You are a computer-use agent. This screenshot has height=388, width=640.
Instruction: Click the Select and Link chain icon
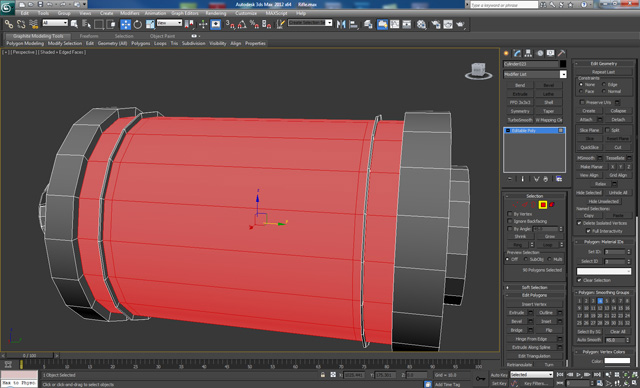point(9,24)
